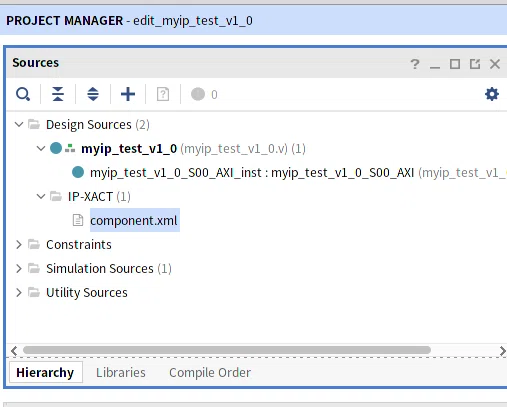Screen dimensions: 507x407
Task: Click the component.xml document icon
Action: tap(78, 220)
